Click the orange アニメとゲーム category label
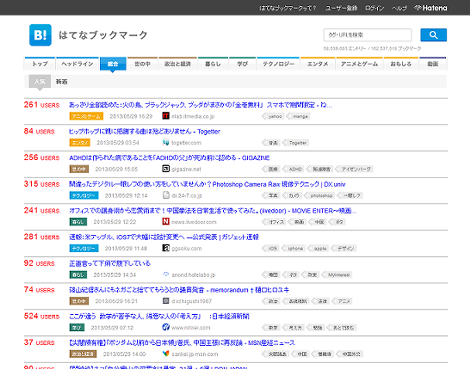 [86, 116]
